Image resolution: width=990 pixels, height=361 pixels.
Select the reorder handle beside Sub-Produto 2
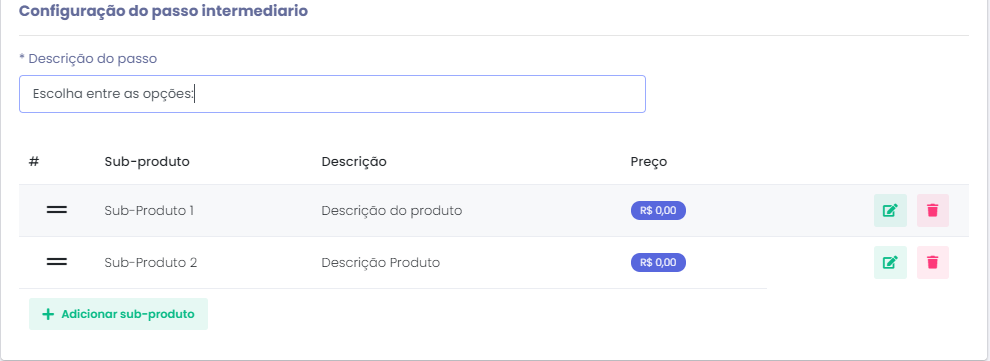[x=57, y=263]
